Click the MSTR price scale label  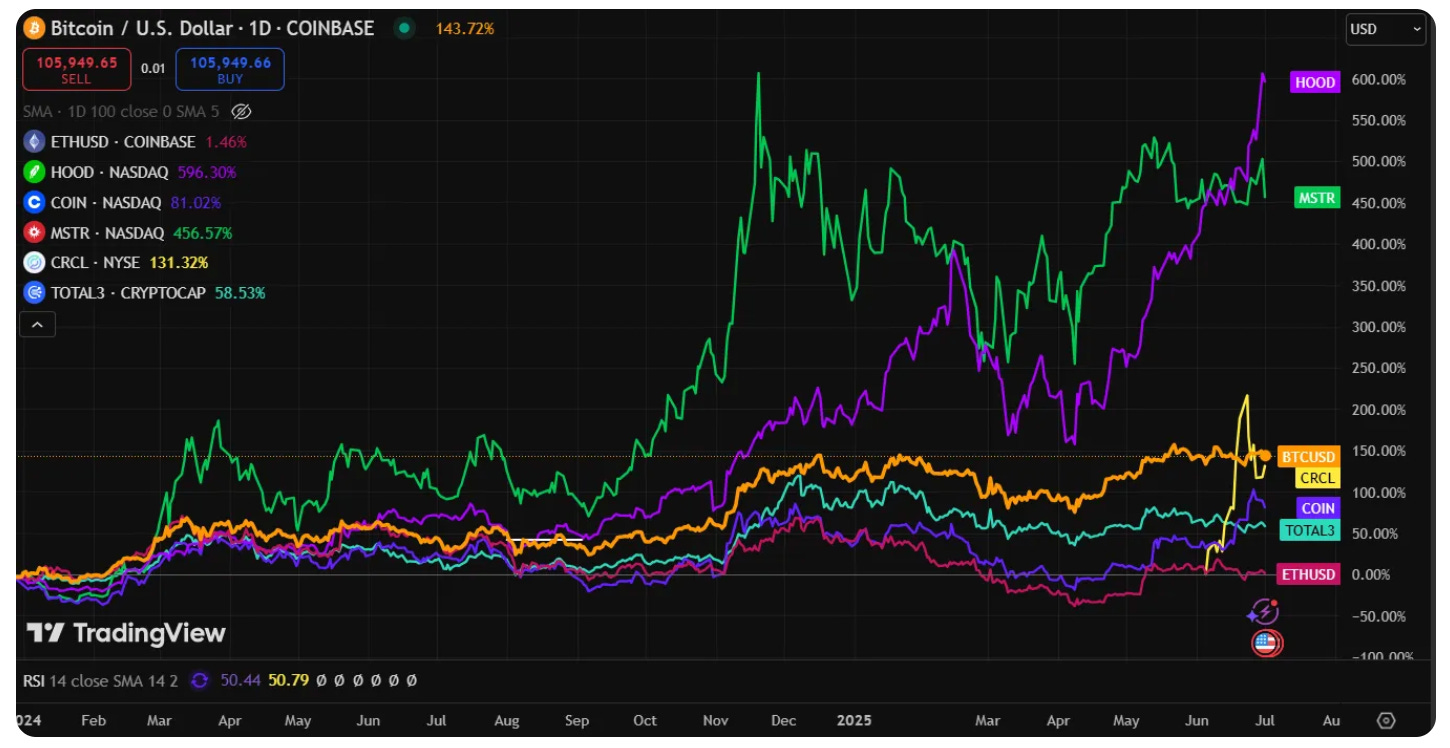pyautogui.click(x=1316, y=198)
